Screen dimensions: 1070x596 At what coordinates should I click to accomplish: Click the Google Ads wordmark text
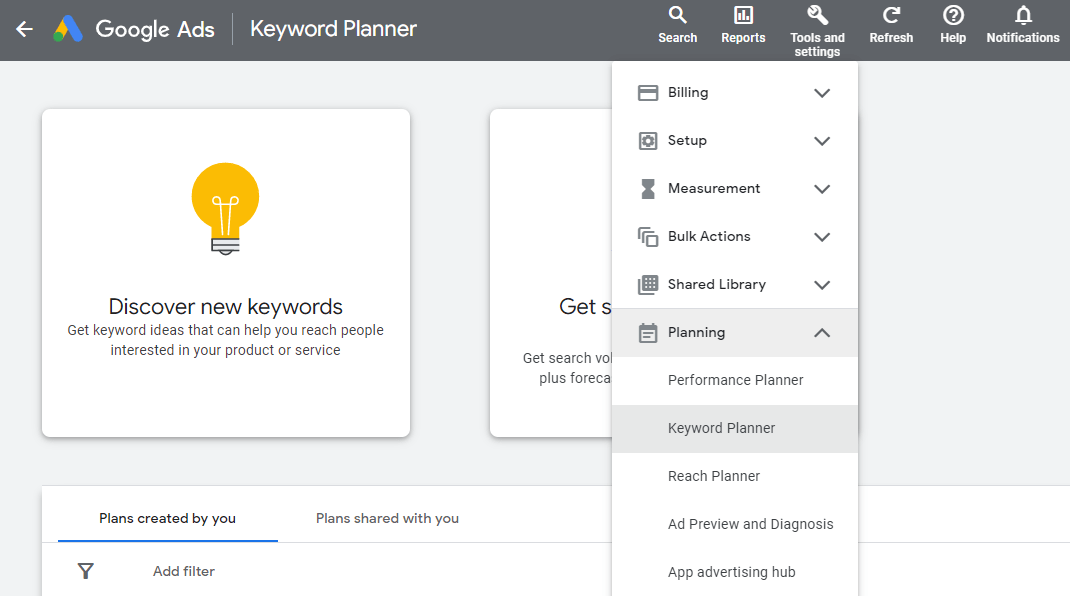(155, 29)
